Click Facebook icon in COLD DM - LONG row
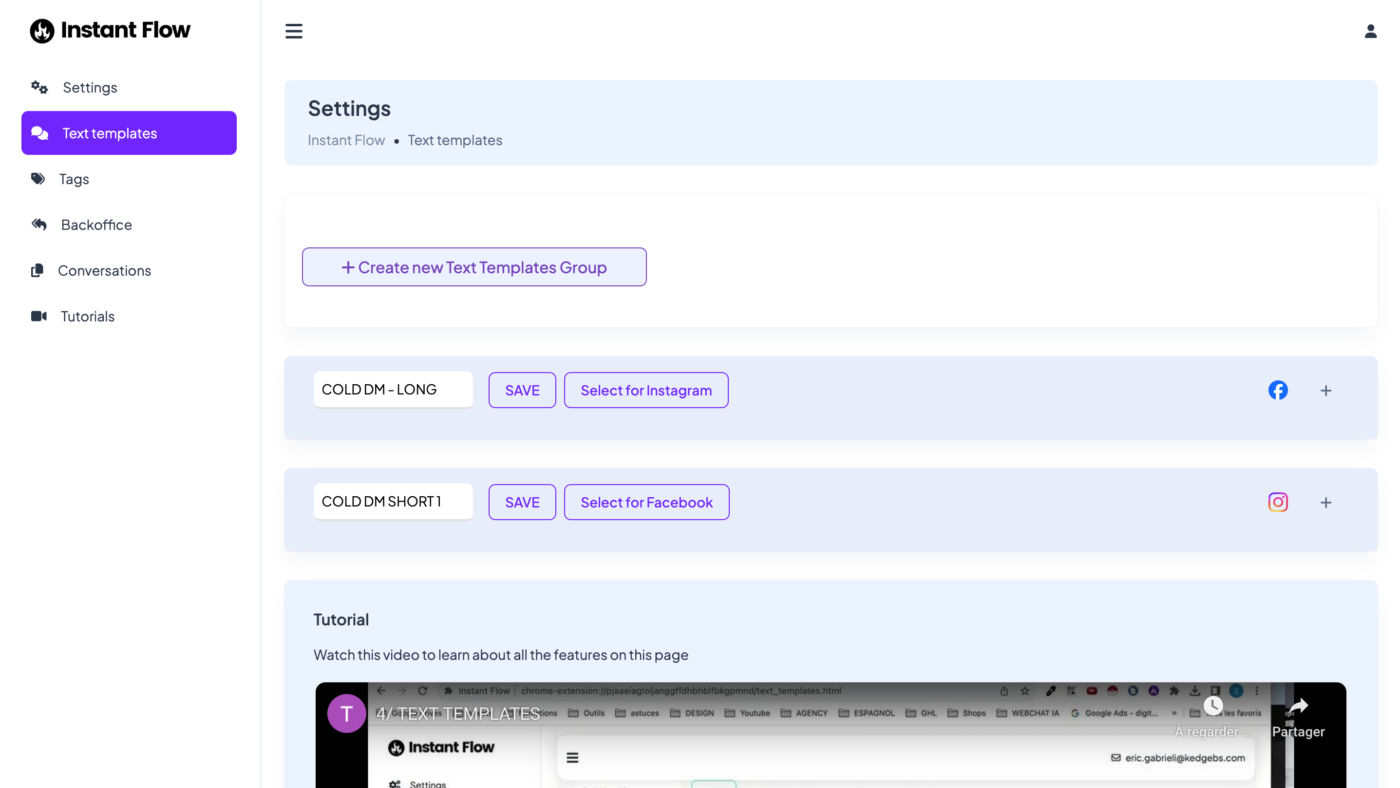 (x=1278, y=390)
